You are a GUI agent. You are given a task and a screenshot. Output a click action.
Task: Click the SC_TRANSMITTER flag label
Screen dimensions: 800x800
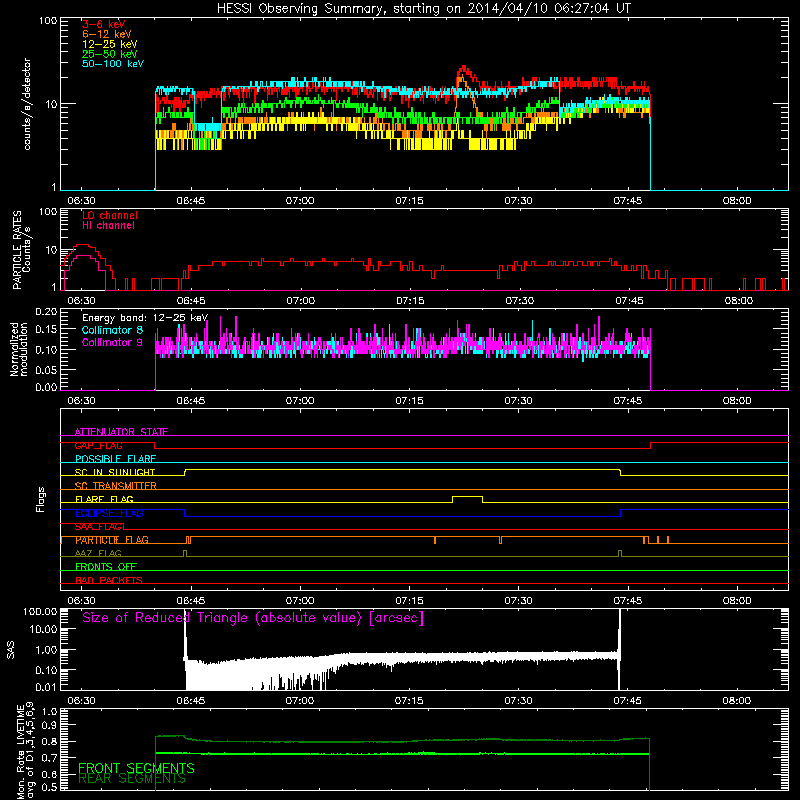(115, 486)
